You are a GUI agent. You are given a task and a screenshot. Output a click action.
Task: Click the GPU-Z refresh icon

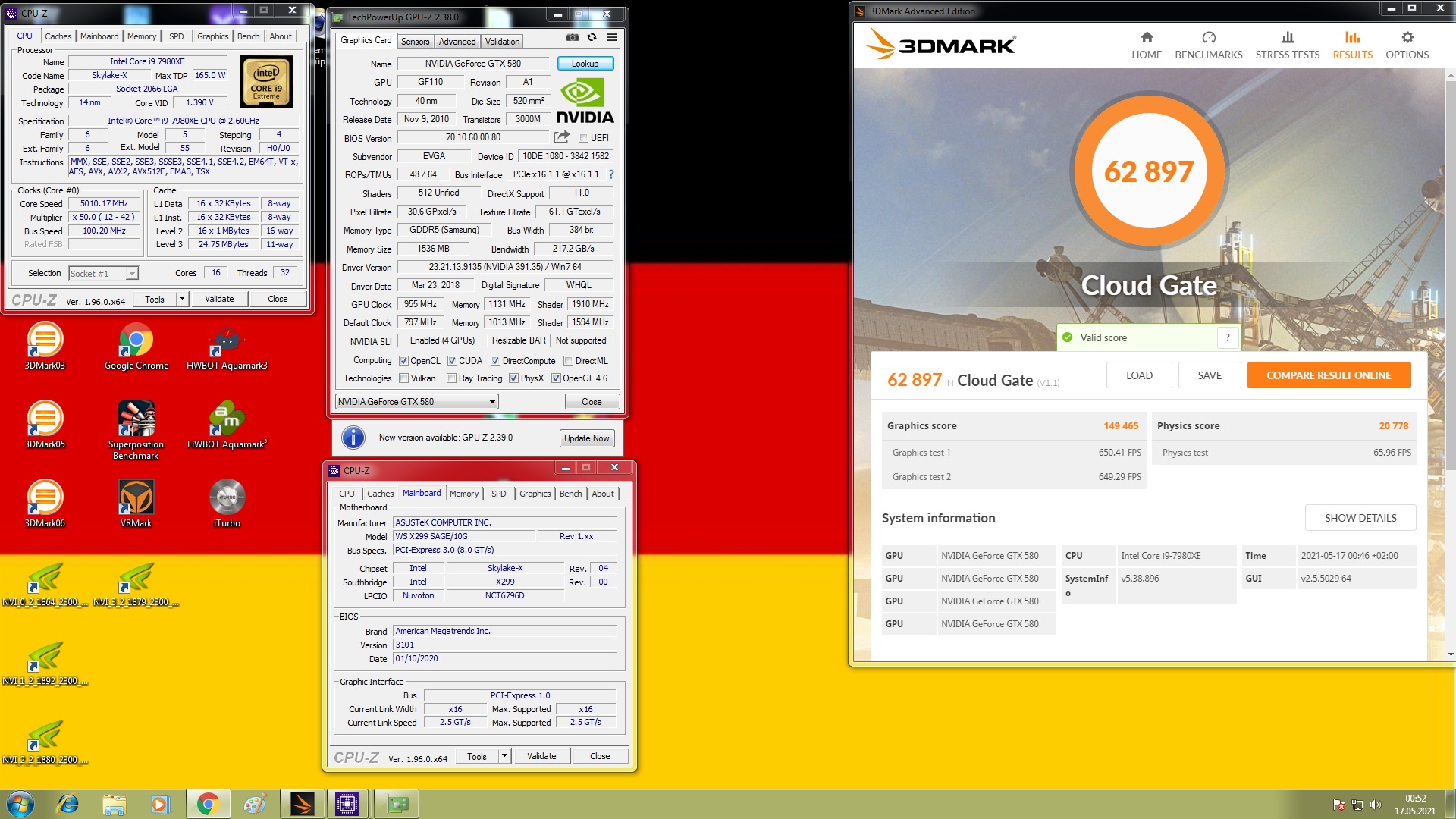[x=592, y=37]
